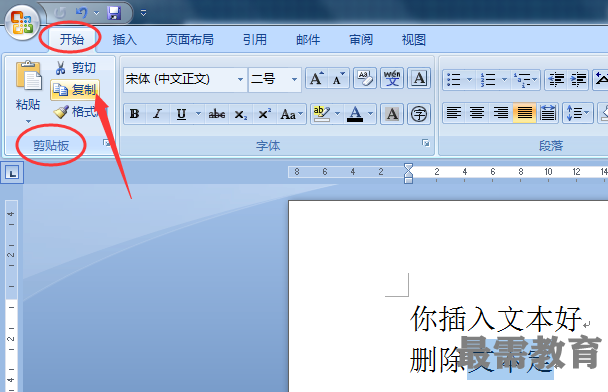Click the grayed-out Redo icon
Viewport: 608px width, 392px height.
click(x=60, y=13)
